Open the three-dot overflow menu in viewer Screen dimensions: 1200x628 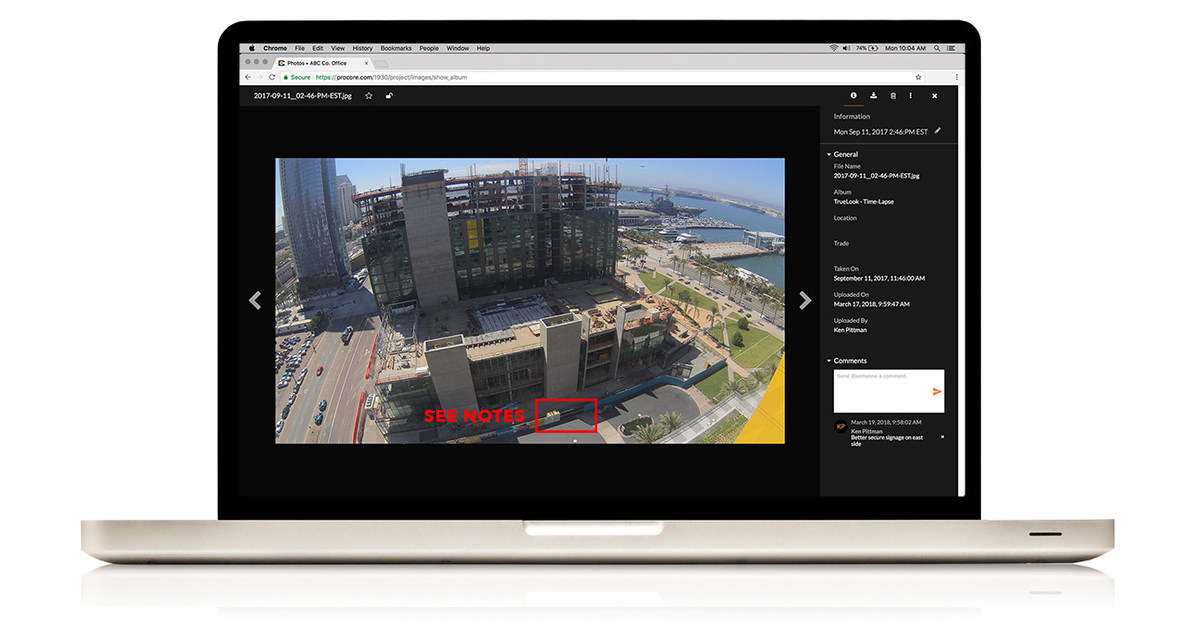coord(911,96)
